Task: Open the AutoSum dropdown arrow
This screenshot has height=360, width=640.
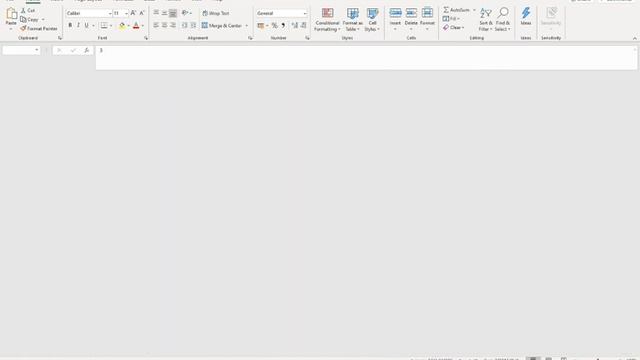Action: tap(474, 10)
